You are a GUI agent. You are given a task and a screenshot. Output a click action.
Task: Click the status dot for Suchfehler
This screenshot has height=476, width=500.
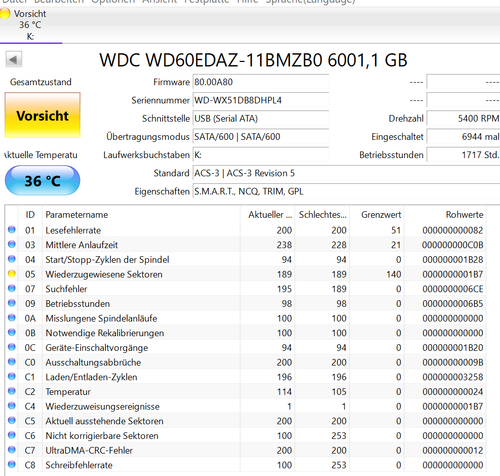12,288
